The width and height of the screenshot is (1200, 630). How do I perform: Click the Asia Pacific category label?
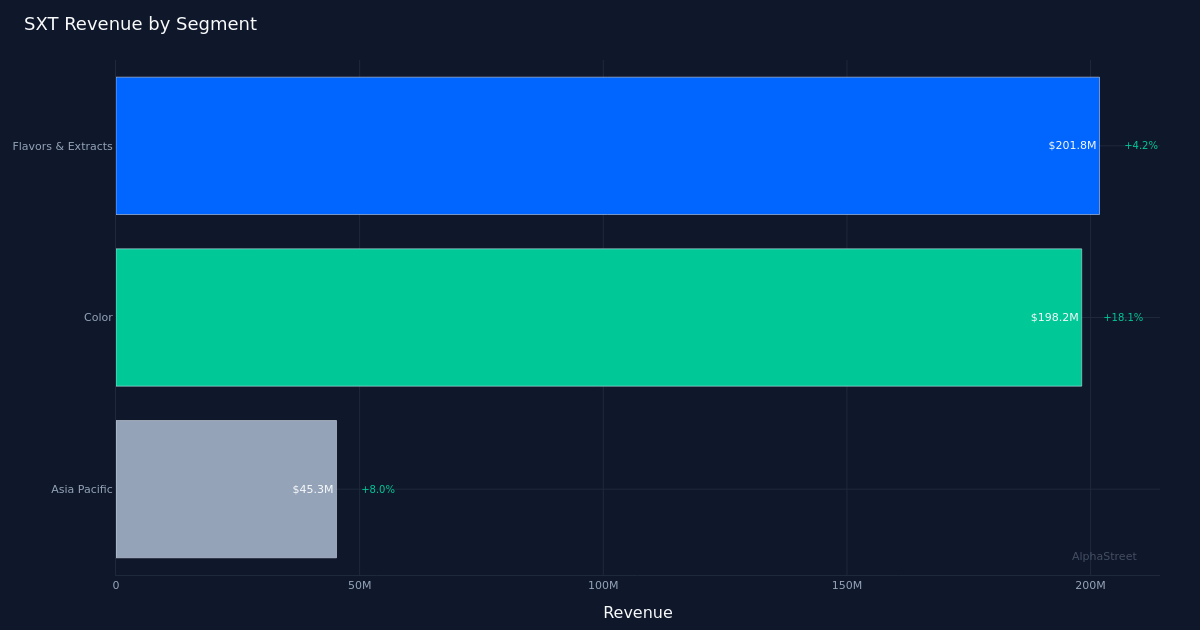click(81, 489)
